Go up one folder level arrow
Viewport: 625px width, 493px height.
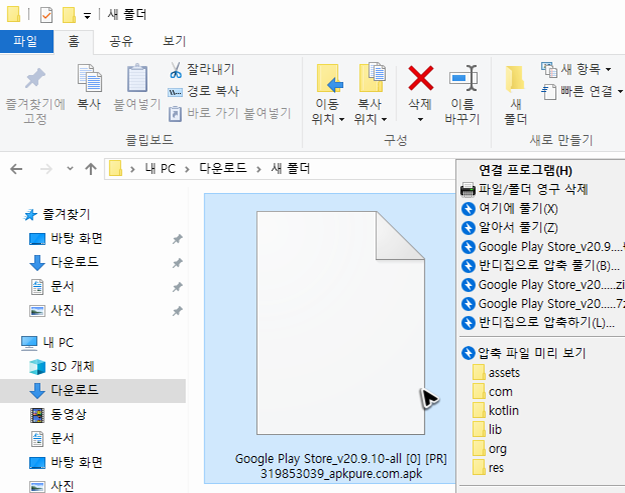91,169
